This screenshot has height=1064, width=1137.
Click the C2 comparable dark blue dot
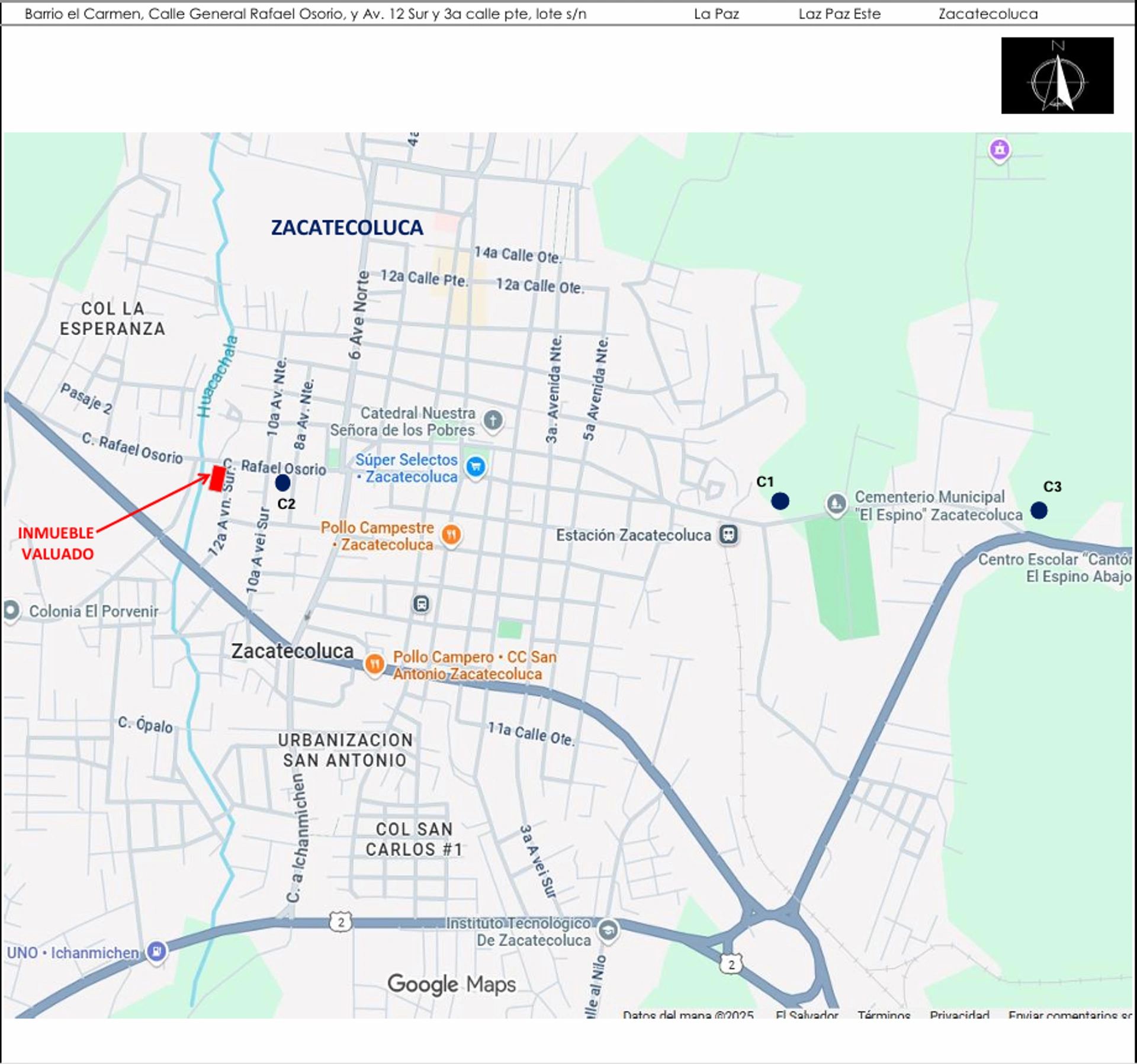point(282,483)
